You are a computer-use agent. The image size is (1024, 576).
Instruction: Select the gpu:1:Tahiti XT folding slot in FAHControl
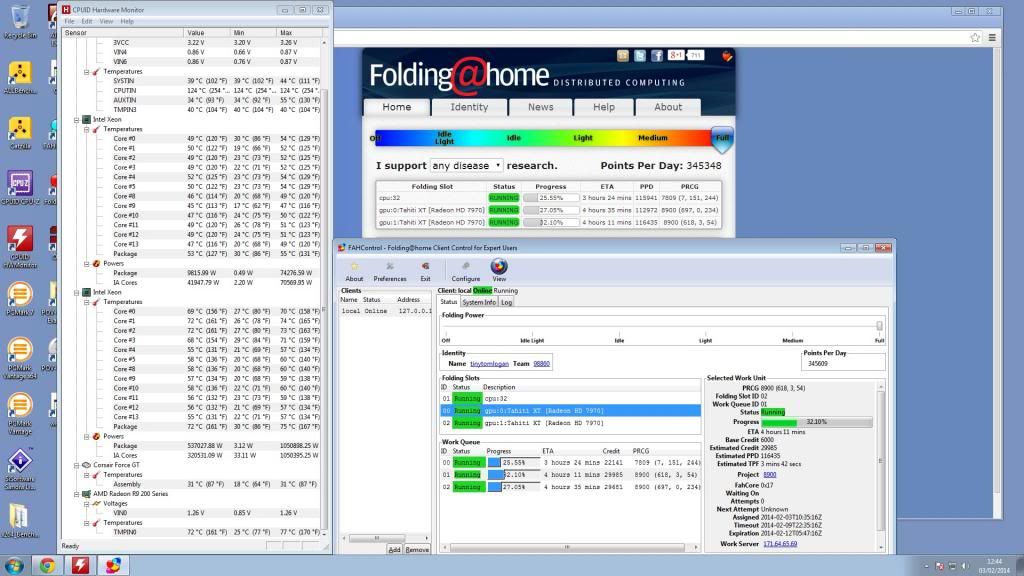(x=570, y=423)
